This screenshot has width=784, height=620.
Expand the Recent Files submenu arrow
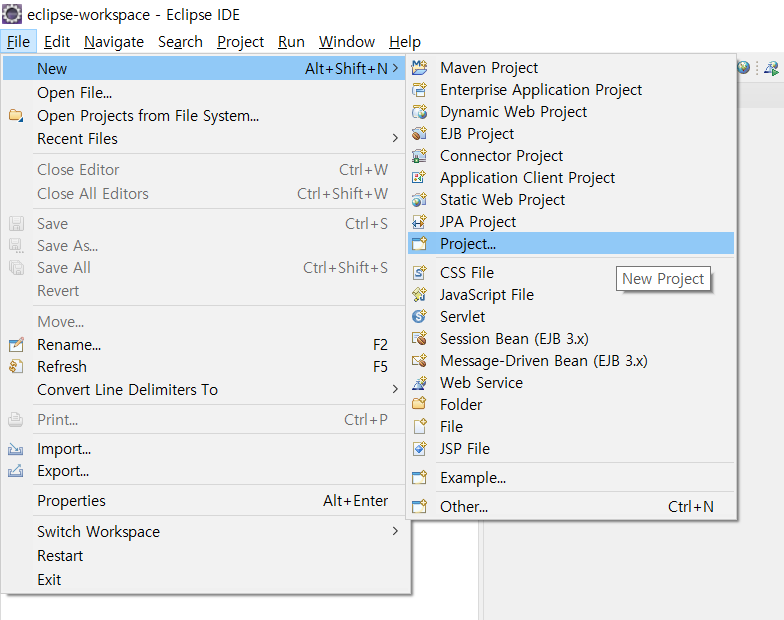click(x=396, y=138)
